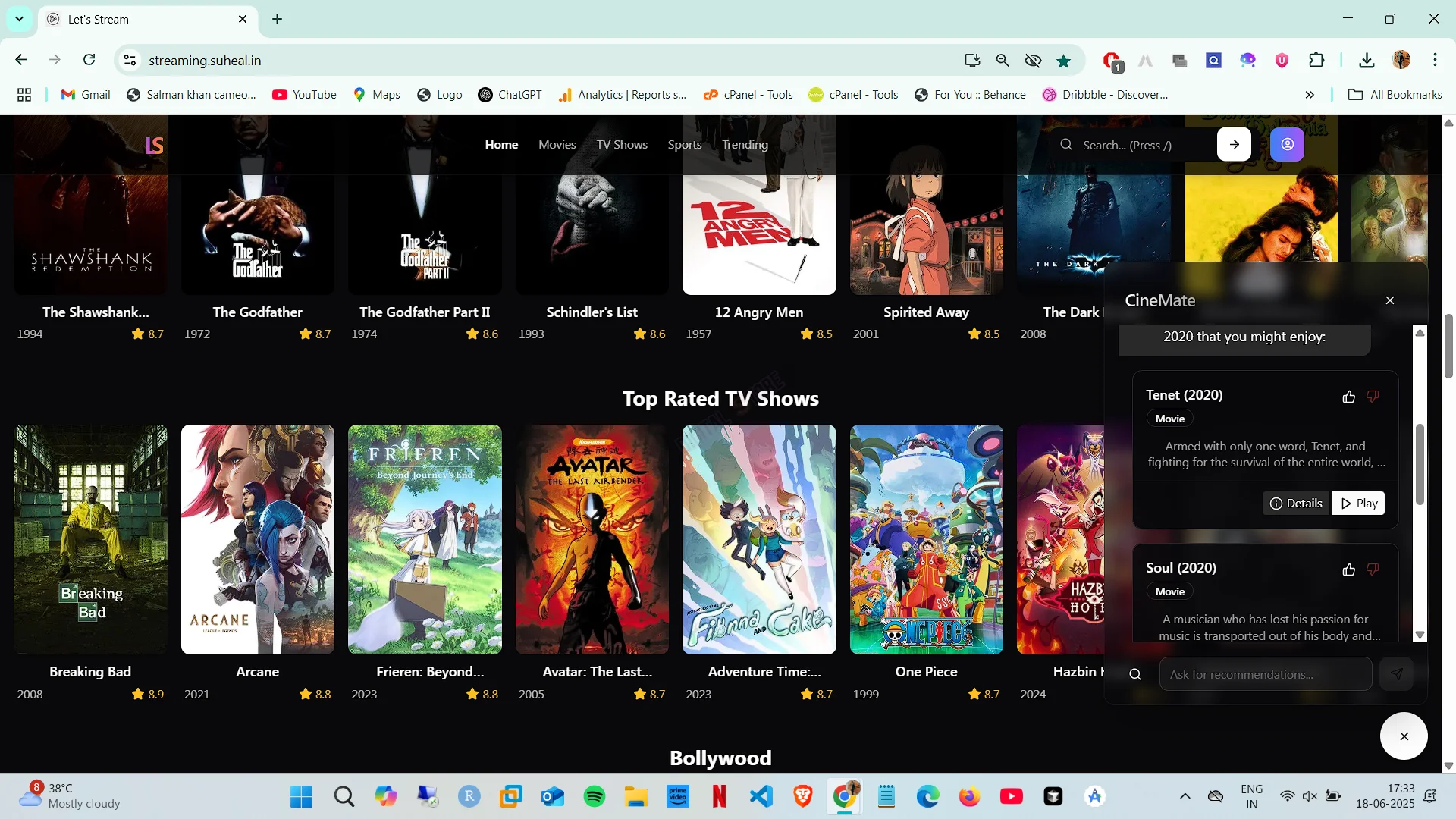Click the search icon beside chat input
This screenshot has height=819, width=1456.
point(1135,674)
